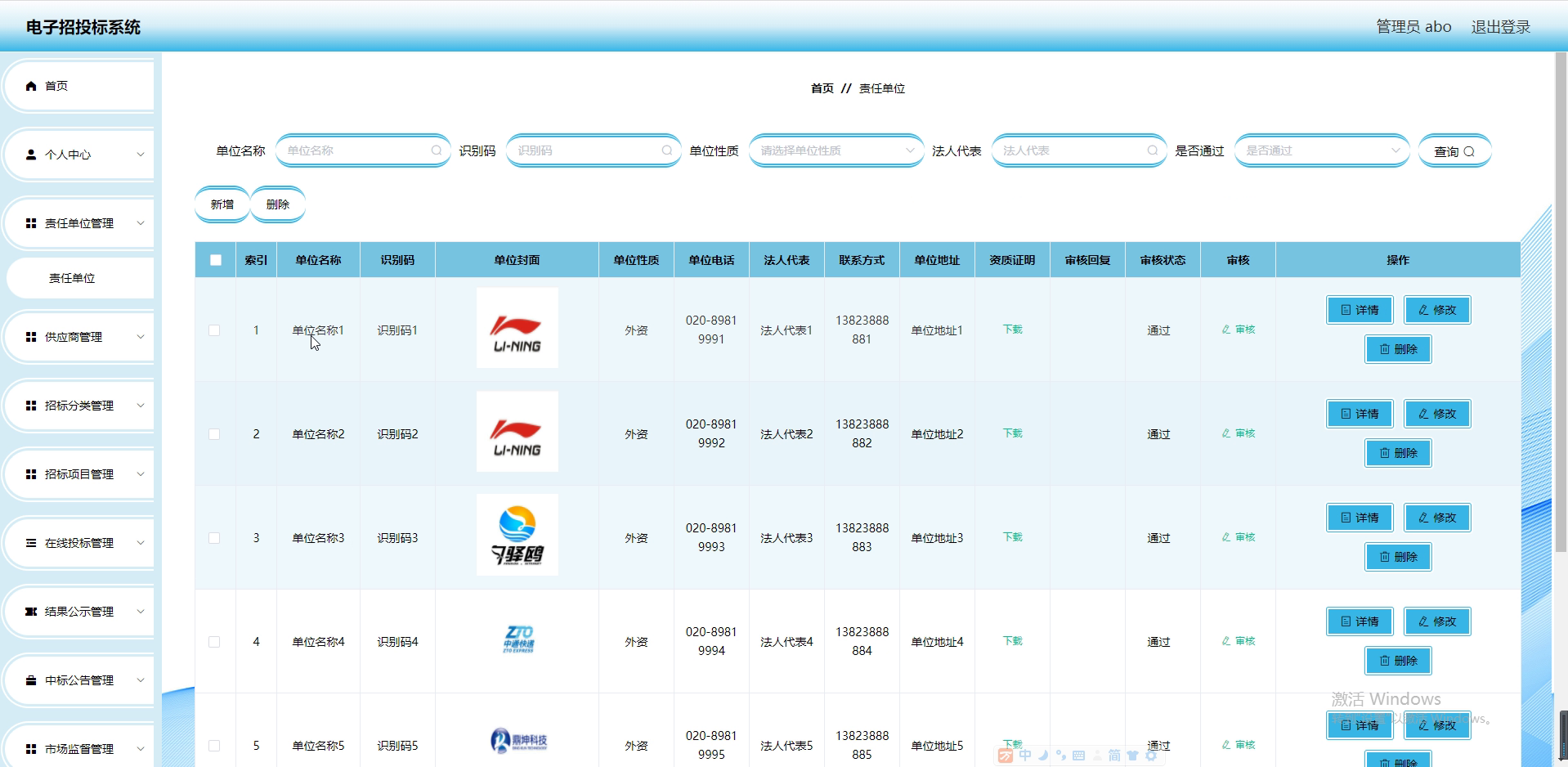The image size is (1568, 767).
Task: Click the grid icon beside 招标项目管理
Action: (31, 474)
